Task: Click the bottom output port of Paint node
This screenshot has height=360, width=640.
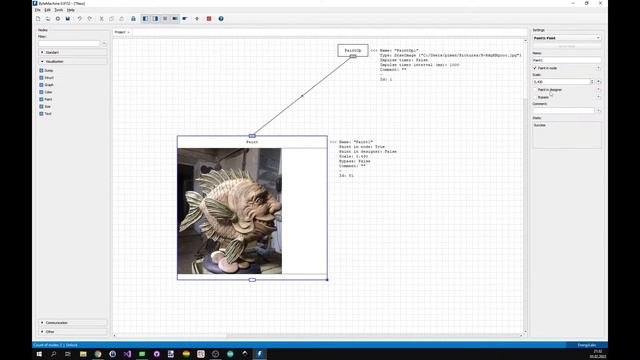Action: point(252,280)
